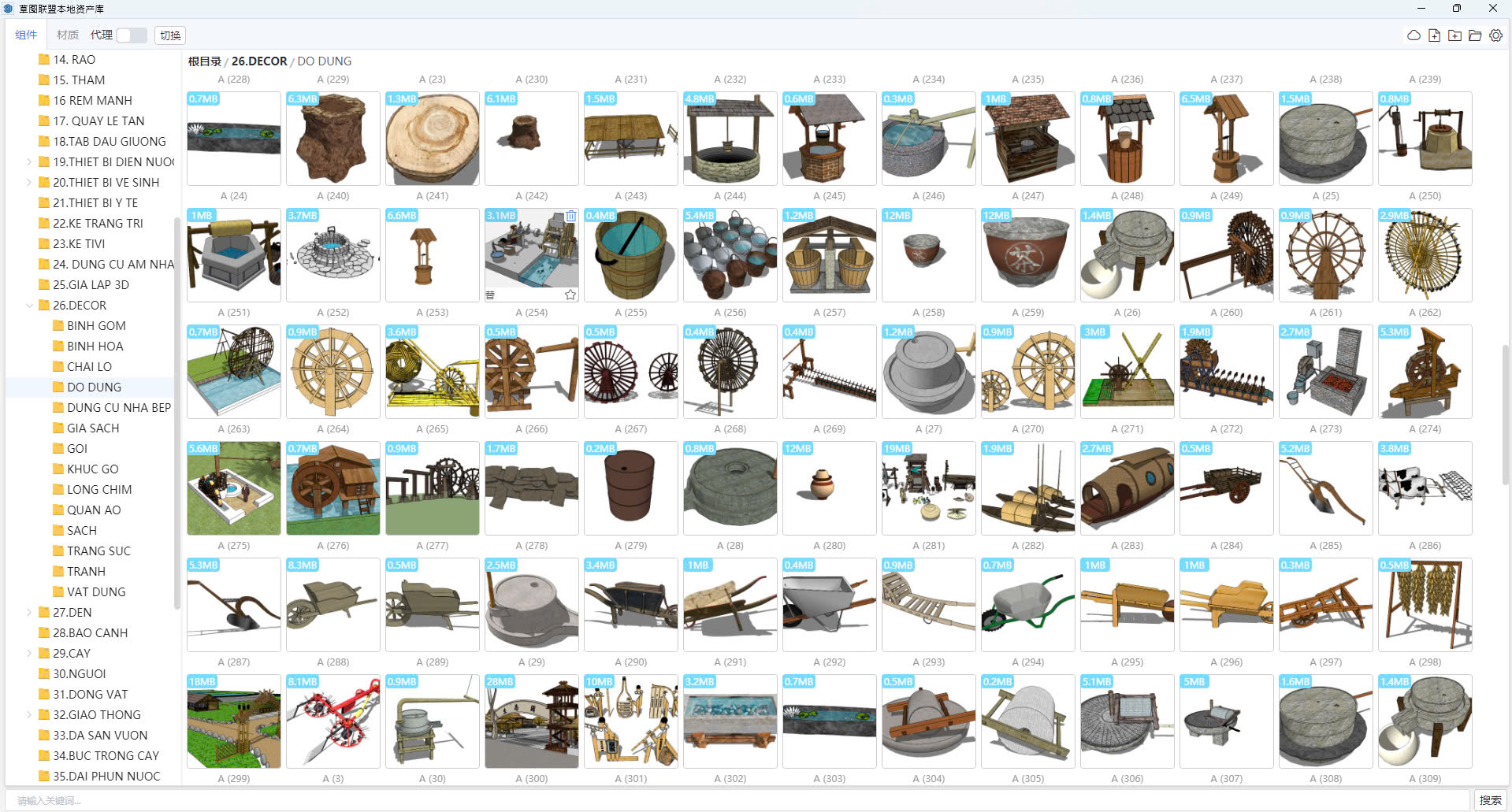Image resolution: width=1512 pixels, height=812 pixels.
Task: Toggle the 代理 proxy switch
Action: pyautogui.click(x=131, y=35)
